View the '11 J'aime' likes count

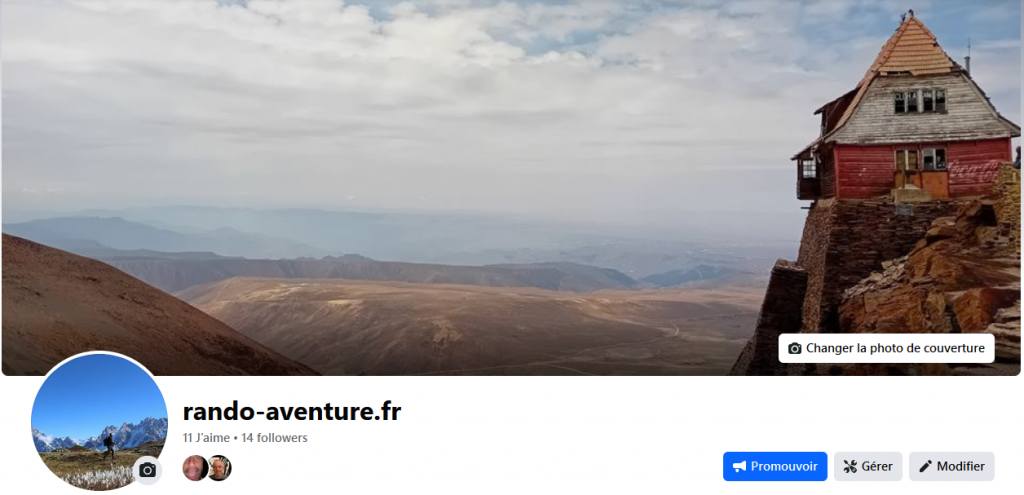[x=206, y=438]
